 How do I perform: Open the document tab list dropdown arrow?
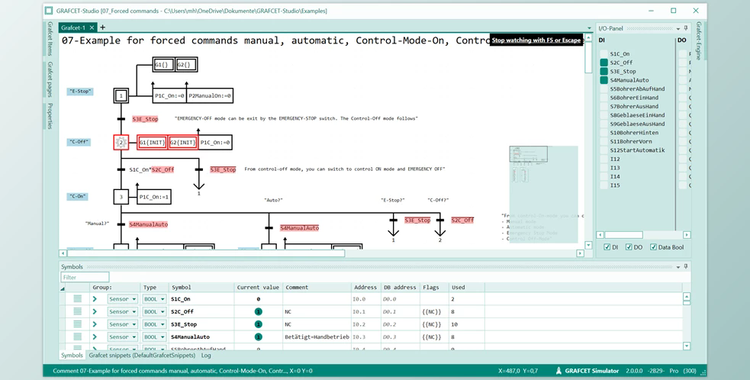point(589,29)
